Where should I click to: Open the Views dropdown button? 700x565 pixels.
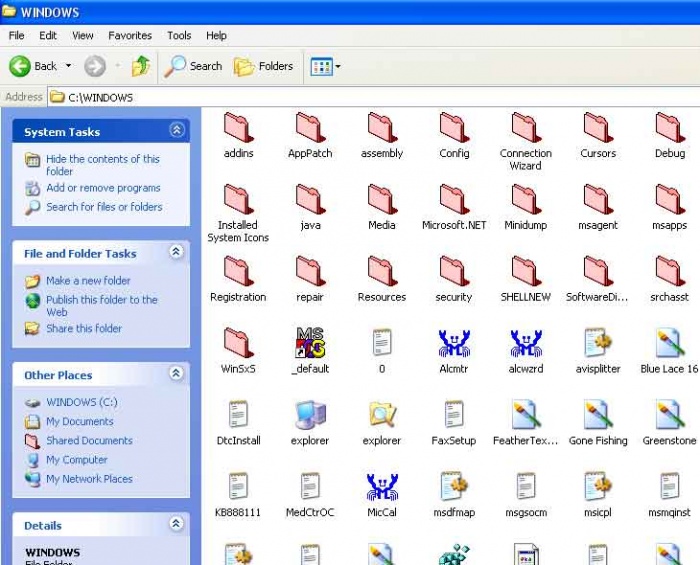[x=325, y=66]
